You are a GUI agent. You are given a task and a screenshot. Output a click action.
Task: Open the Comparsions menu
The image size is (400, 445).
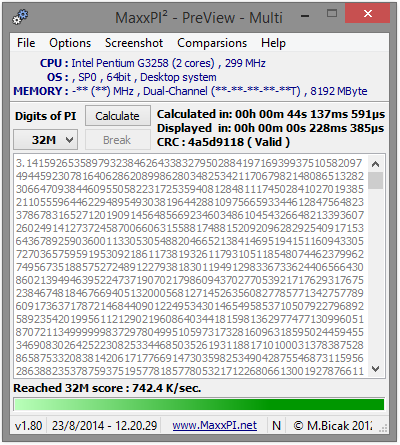(x=212, y=43)
